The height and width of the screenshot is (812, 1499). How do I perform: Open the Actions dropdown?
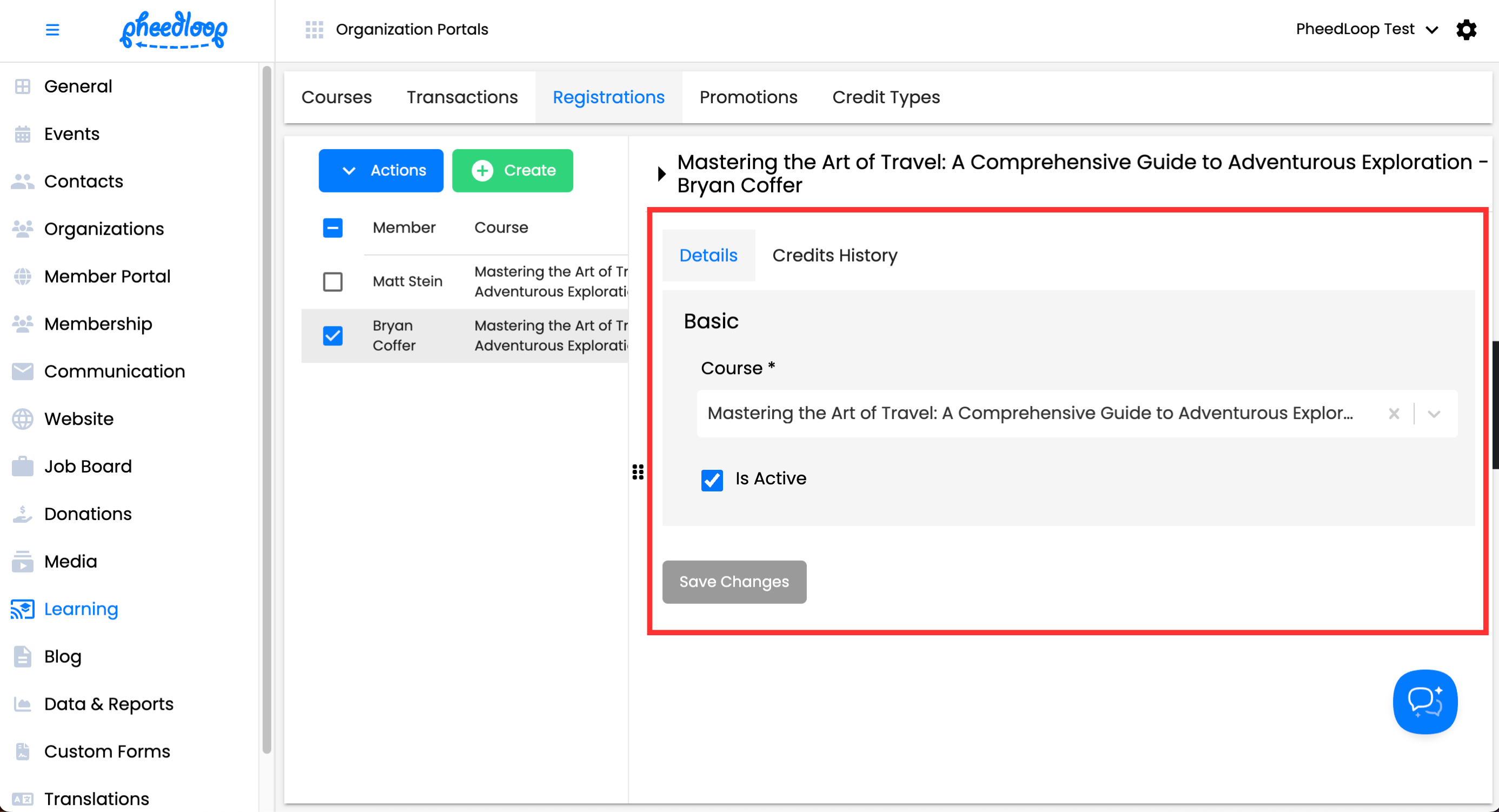click(x=381, y=170)
